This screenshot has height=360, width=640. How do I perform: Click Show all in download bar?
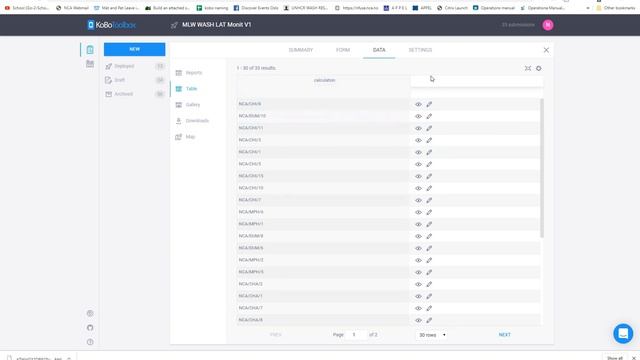615,358
